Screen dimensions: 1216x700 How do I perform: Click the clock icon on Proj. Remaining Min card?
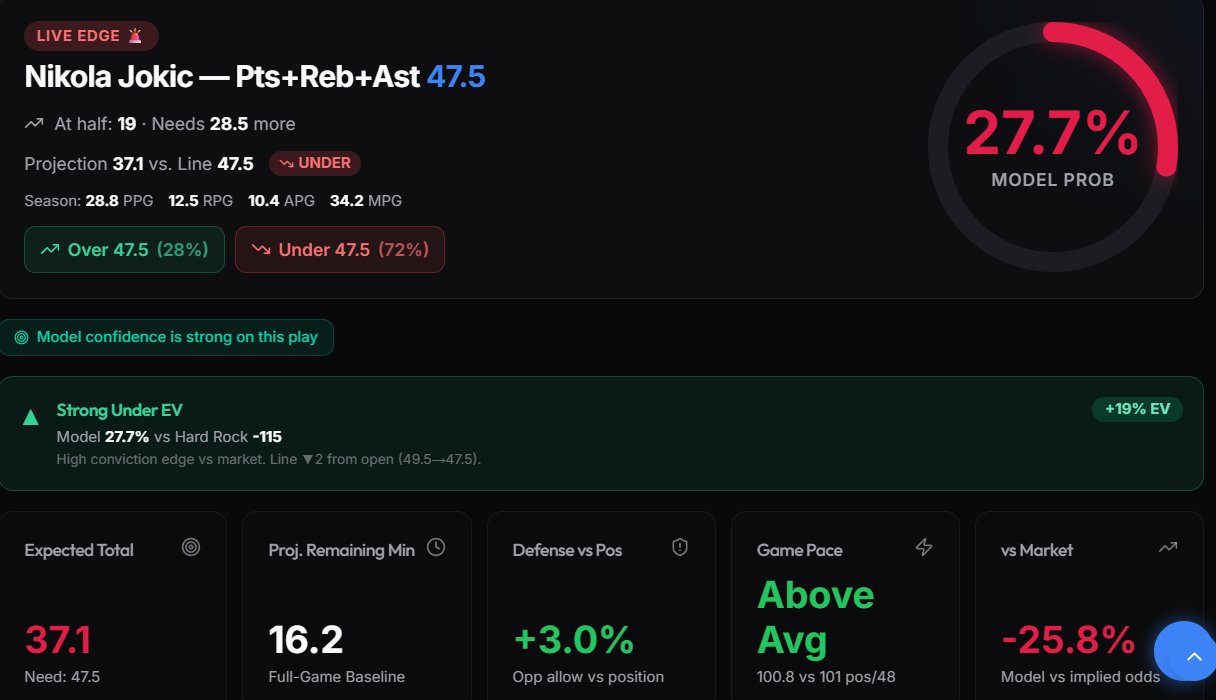(x=436, y=547)
